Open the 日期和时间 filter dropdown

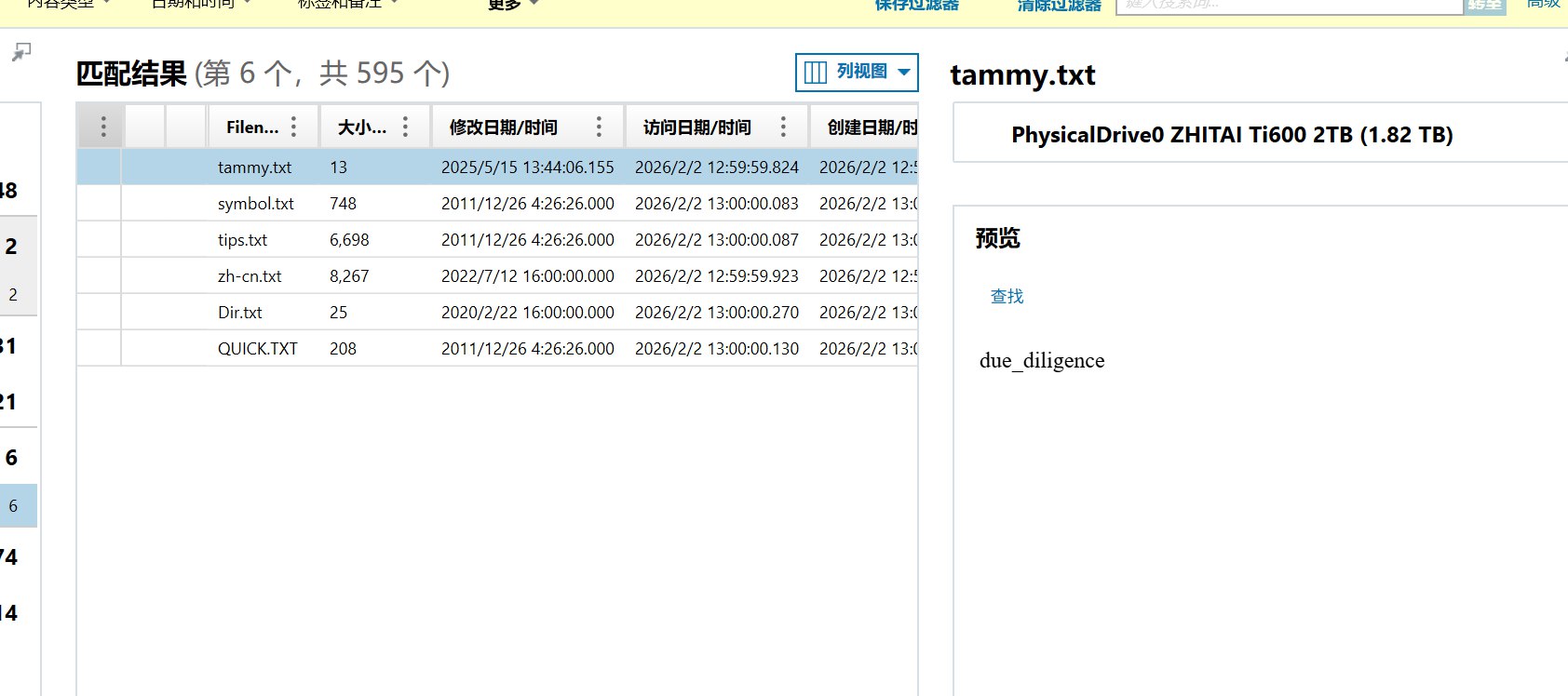click(200, 5)
